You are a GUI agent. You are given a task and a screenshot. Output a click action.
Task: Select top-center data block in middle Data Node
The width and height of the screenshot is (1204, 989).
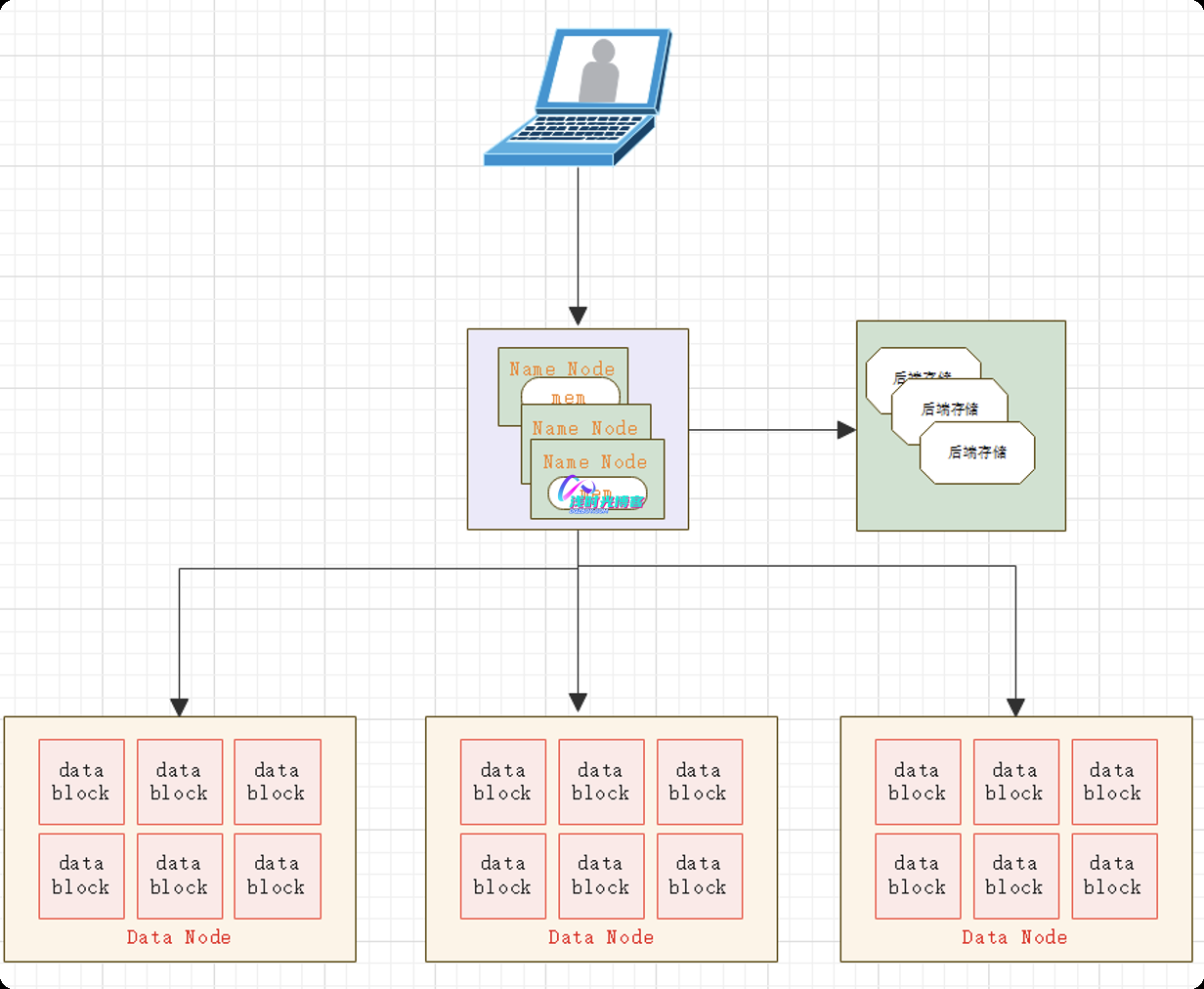click(x=601, y=782)
